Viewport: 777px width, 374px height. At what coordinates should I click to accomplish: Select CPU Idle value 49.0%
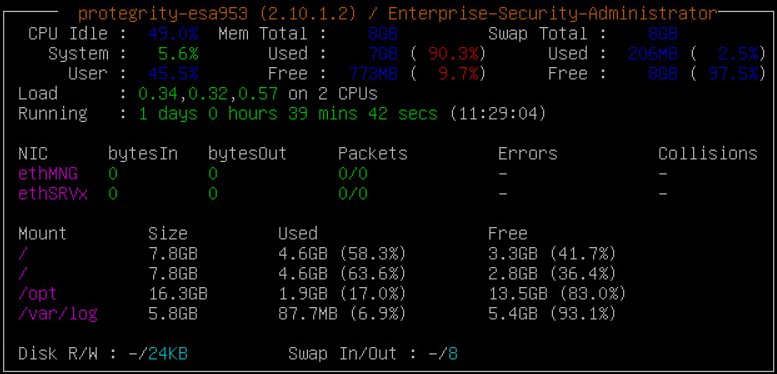pyautogui.click(x=173, y=34)
